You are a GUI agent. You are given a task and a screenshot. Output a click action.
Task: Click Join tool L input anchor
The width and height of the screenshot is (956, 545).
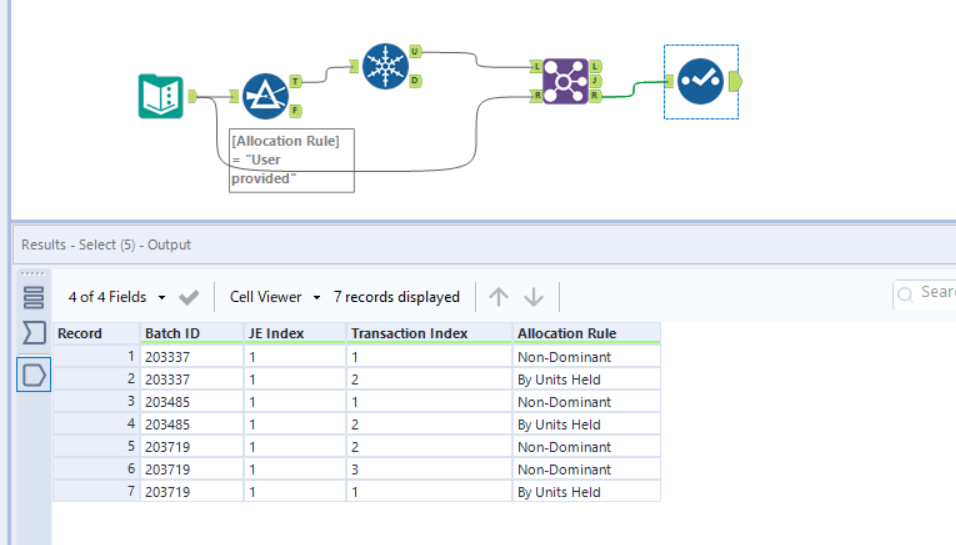[537, 66]
